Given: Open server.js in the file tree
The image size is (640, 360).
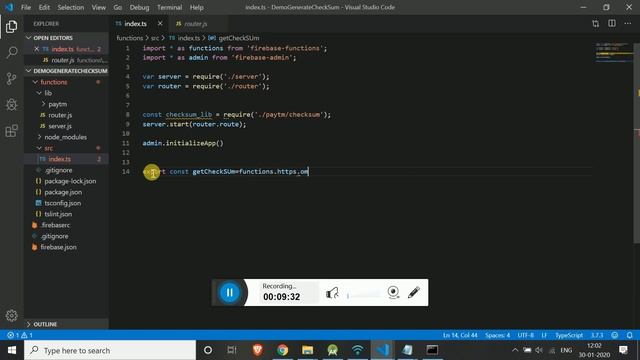Looking at the screenshot, I should coord(60,126).
